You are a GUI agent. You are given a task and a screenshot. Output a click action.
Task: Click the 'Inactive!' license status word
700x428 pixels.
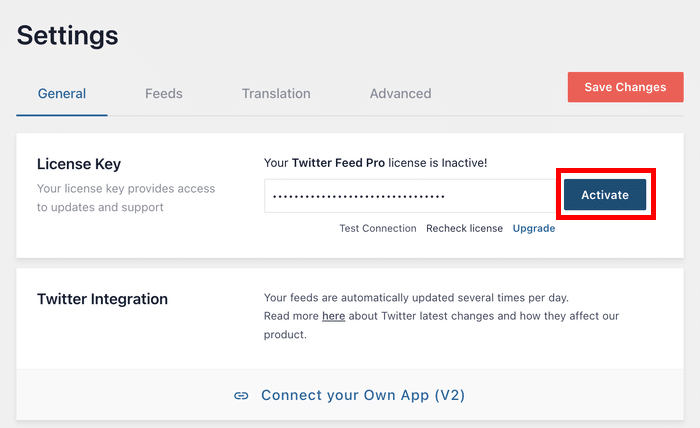[x=464, y=163]
